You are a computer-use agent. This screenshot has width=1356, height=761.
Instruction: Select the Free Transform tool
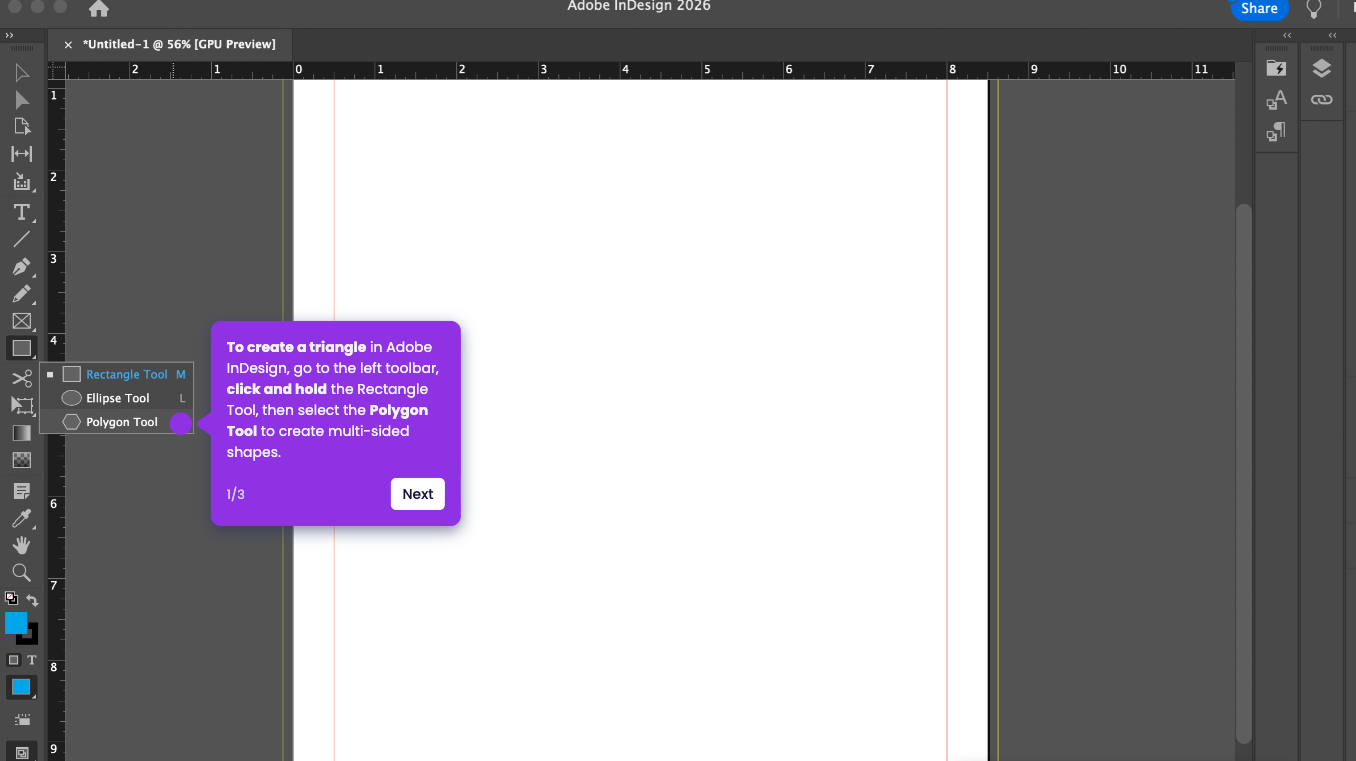[x=22, y=405]
